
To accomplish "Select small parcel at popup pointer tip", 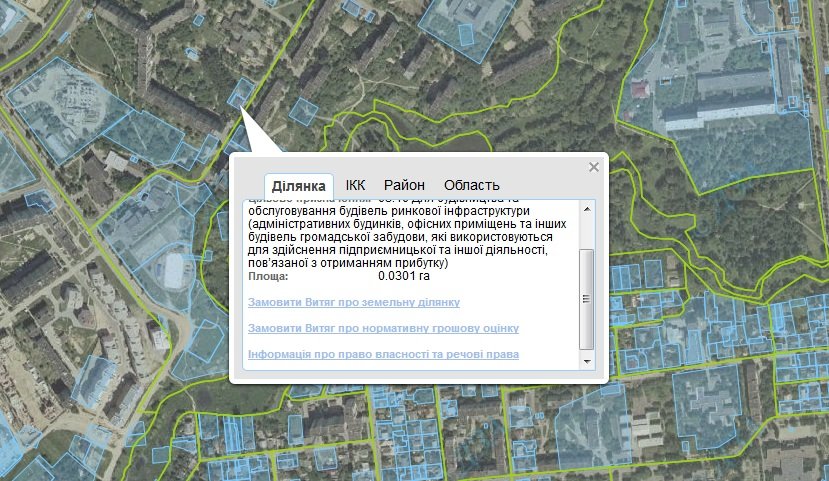I will click(x=239, y=94).
